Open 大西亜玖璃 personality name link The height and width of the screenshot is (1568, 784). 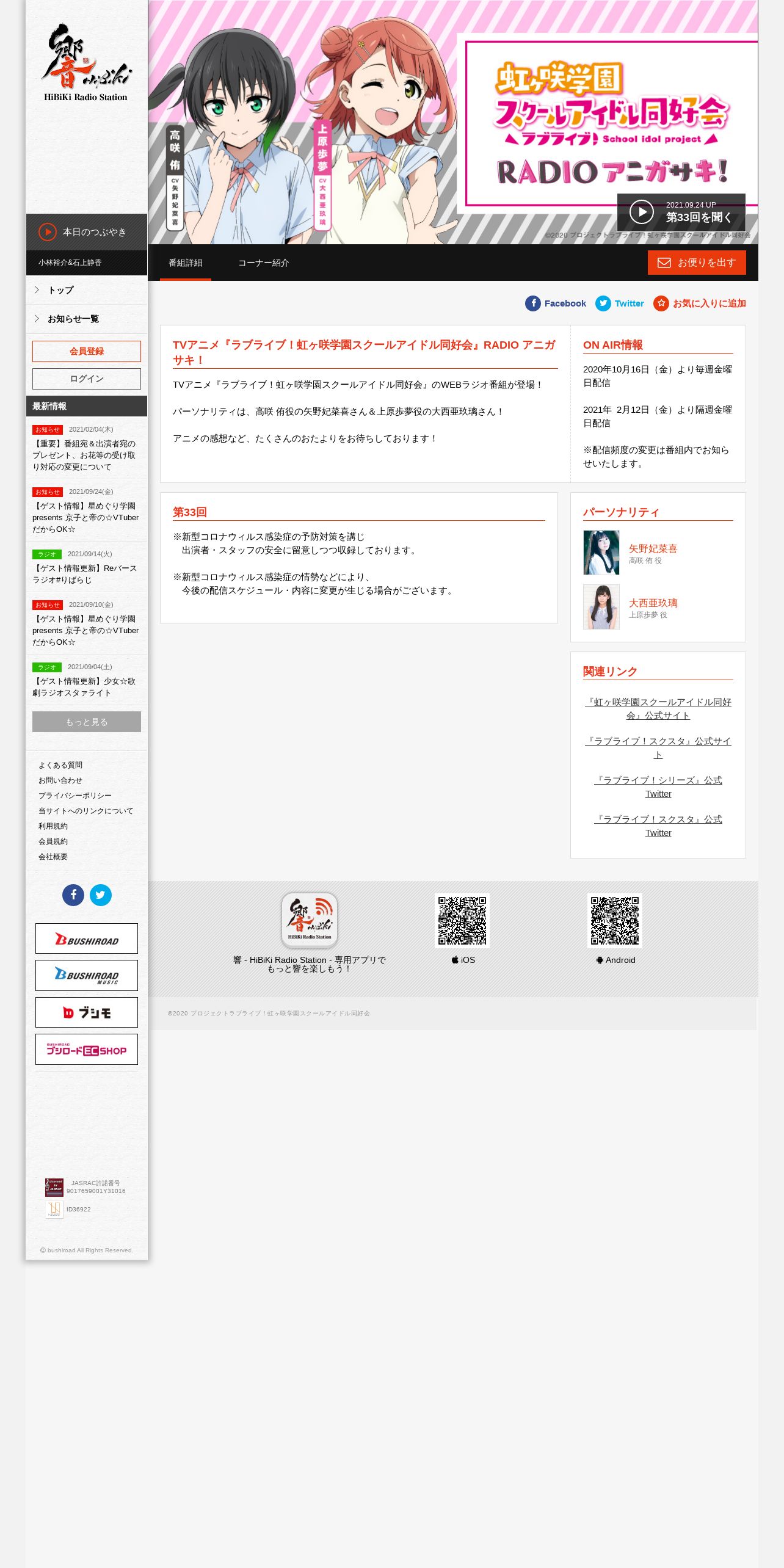click(653, 603)
